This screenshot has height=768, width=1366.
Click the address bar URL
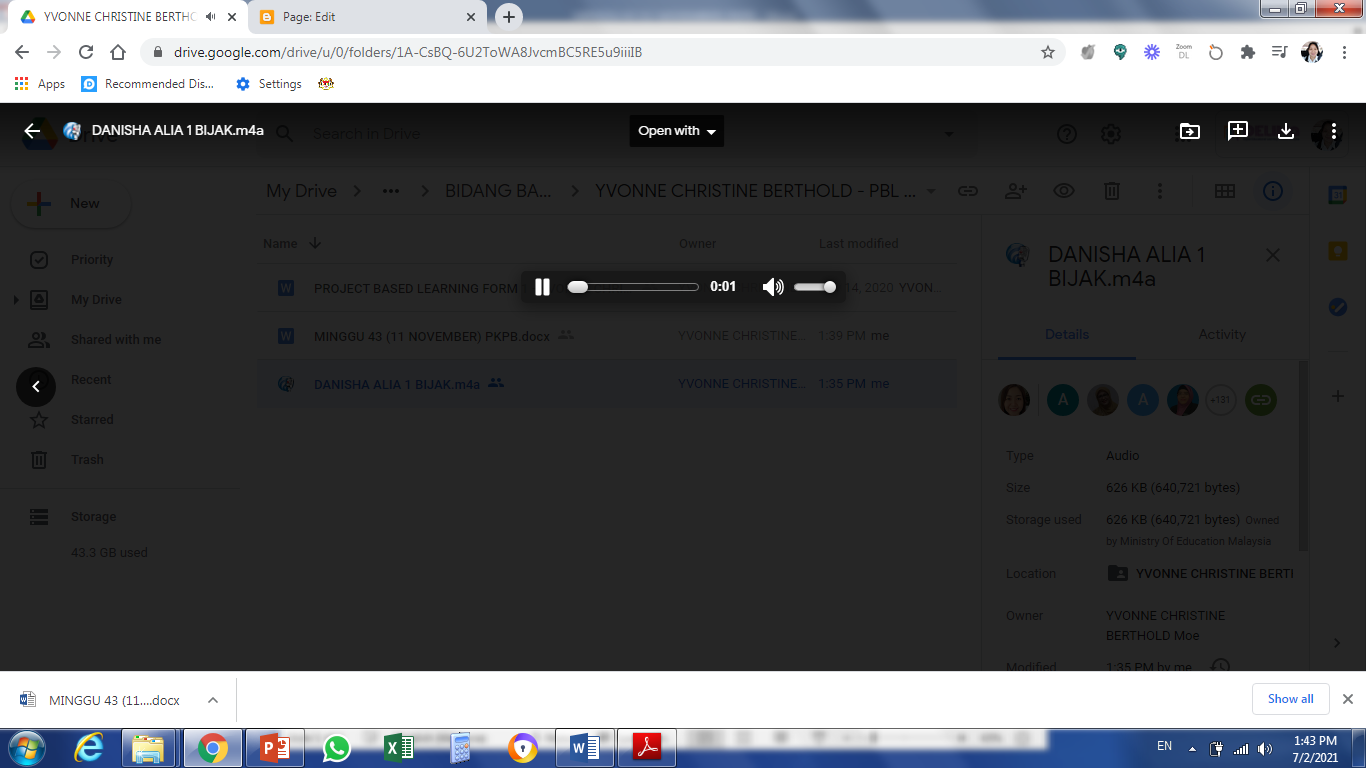[x=408, y=52]
